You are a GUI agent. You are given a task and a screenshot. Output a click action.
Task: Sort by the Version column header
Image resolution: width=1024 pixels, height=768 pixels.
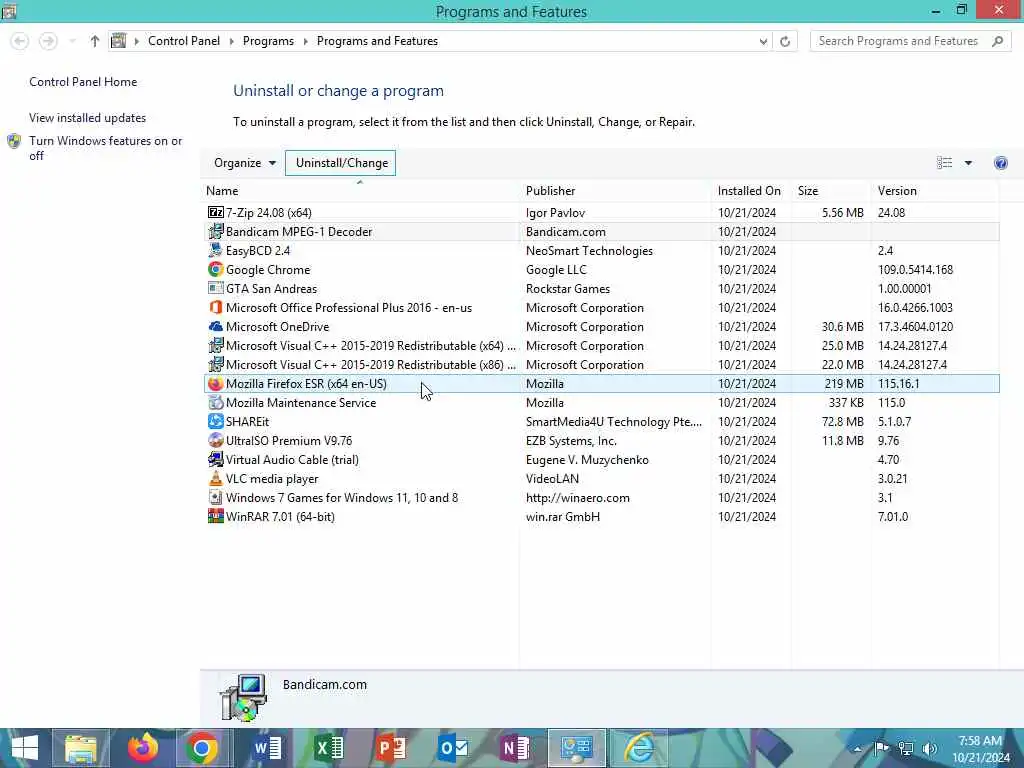[x=935, y=191]
